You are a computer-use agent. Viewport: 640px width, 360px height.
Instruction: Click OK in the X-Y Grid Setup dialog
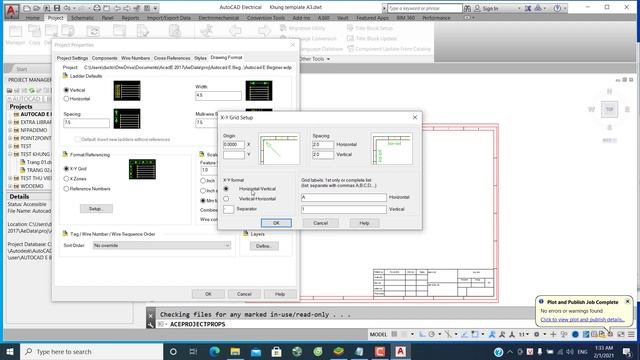pyautogui.click(x=276, y=223)
